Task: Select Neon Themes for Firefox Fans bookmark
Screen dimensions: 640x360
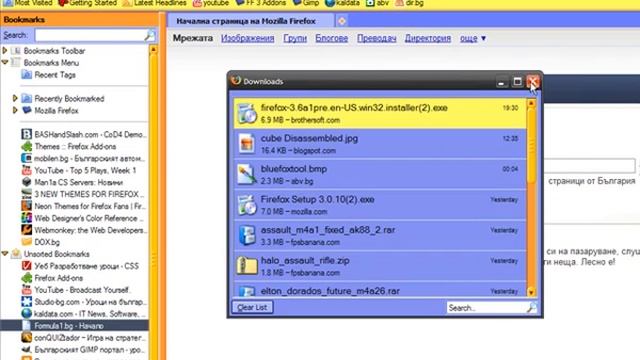Action: (84, 206)
